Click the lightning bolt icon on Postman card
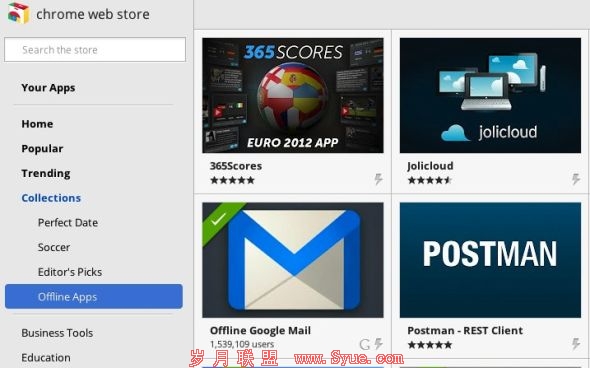The height and width of the screenshot is (368, 590). click(576, 344)
